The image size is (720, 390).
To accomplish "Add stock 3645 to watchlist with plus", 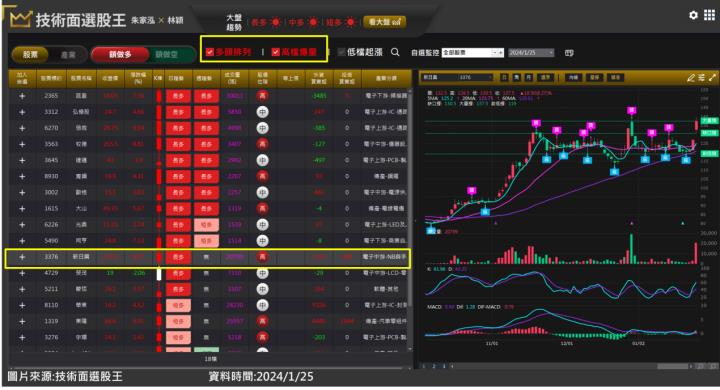I will point(22,160).
